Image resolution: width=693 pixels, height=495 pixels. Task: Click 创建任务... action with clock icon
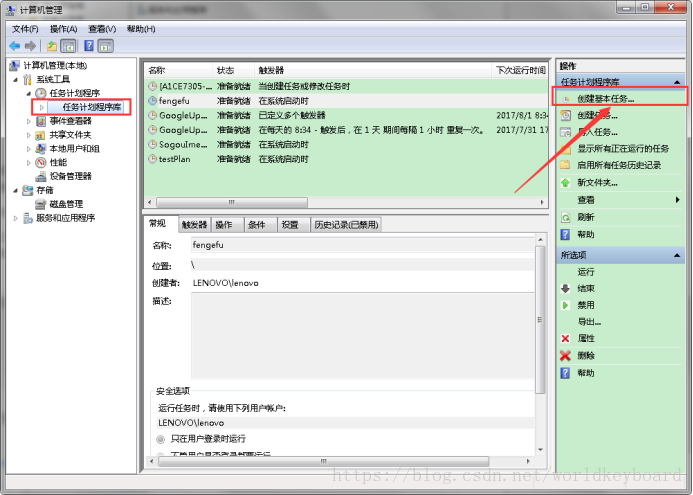[x=597, y=115]
